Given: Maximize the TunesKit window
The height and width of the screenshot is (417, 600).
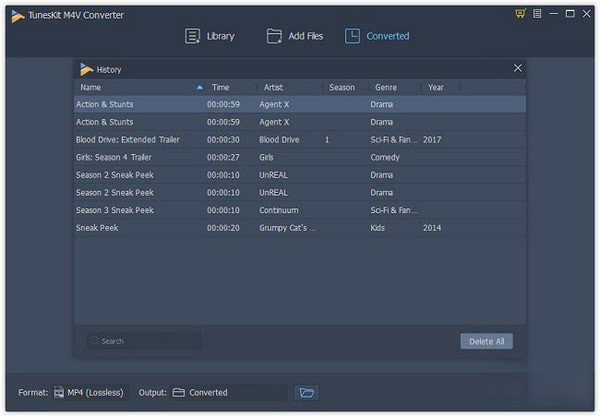Looking at the screenshot, I should [x=570, y=14].
